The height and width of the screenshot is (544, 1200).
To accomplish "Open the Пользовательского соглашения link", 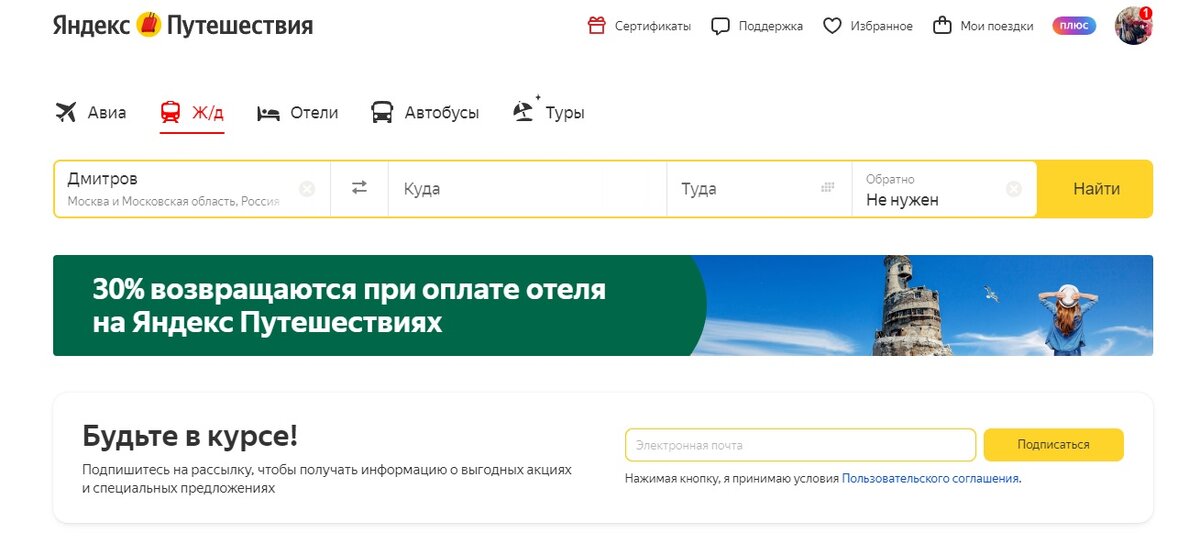I will point(930,479).
